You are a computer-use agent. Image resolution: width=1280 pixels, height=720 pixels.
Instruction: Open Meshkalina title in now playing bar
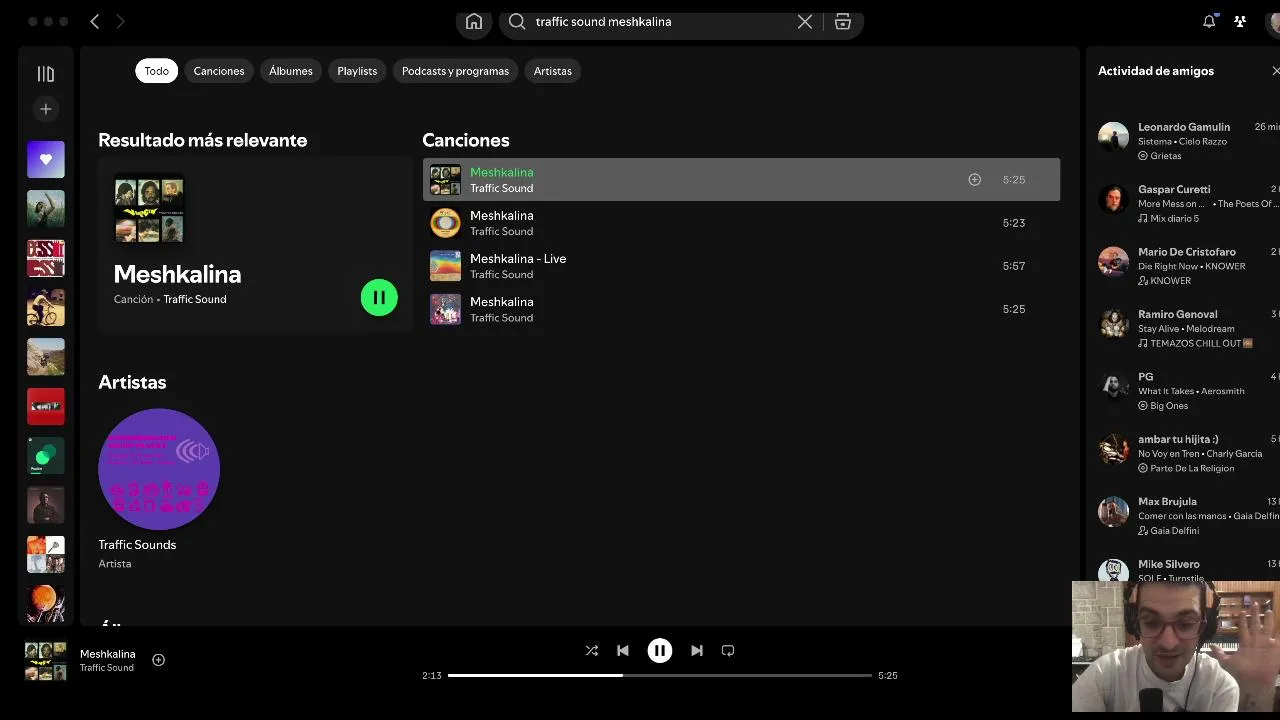coord(108,654)
